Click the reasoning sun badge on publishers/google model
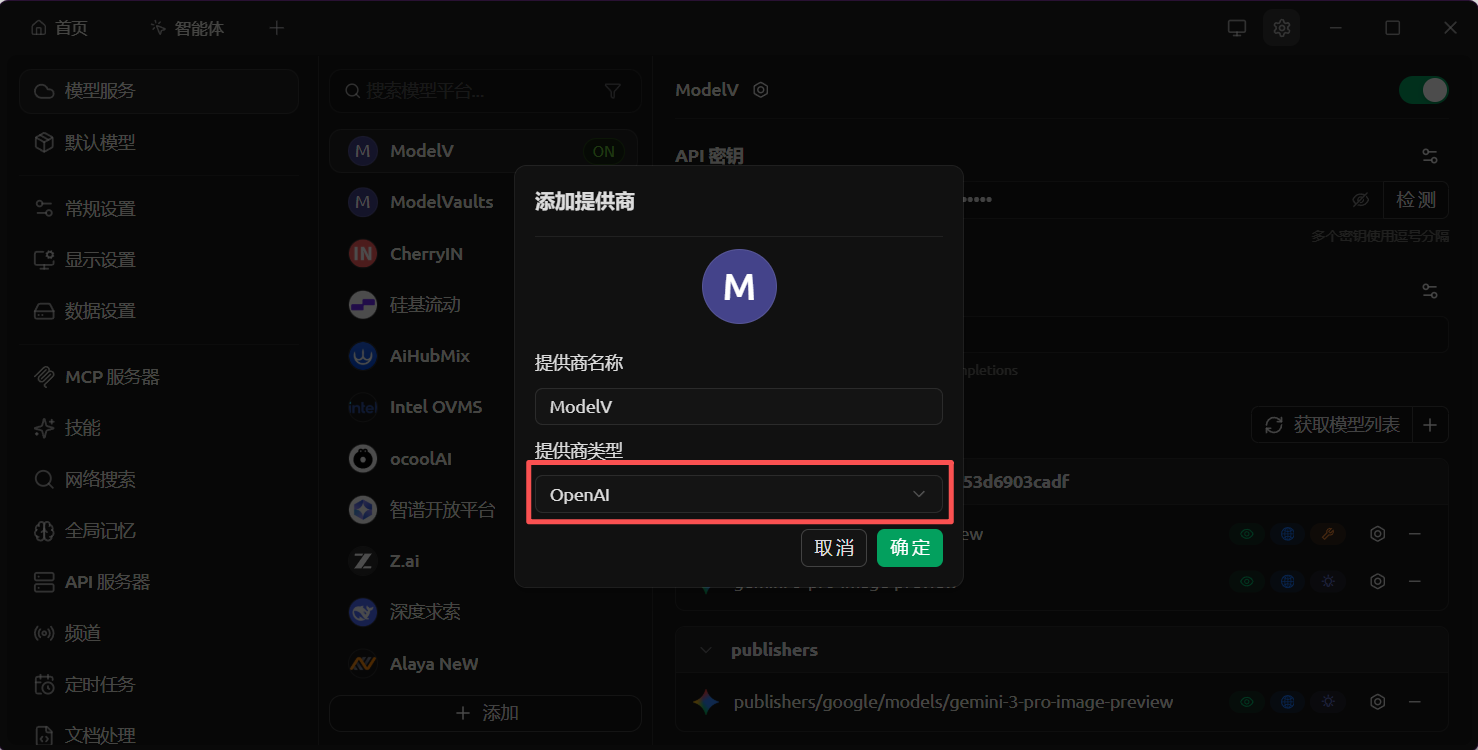The image size is (1478, 750). tap(1329, 702)
